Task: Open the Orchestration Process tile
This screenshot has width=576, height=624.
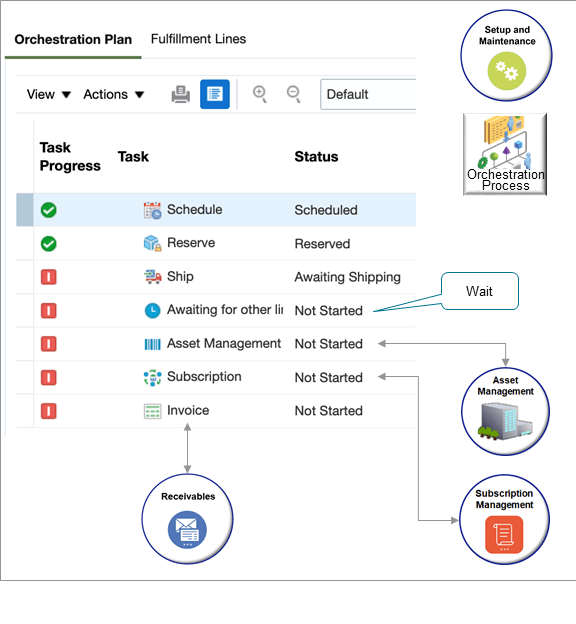Action: coord(505,154)
